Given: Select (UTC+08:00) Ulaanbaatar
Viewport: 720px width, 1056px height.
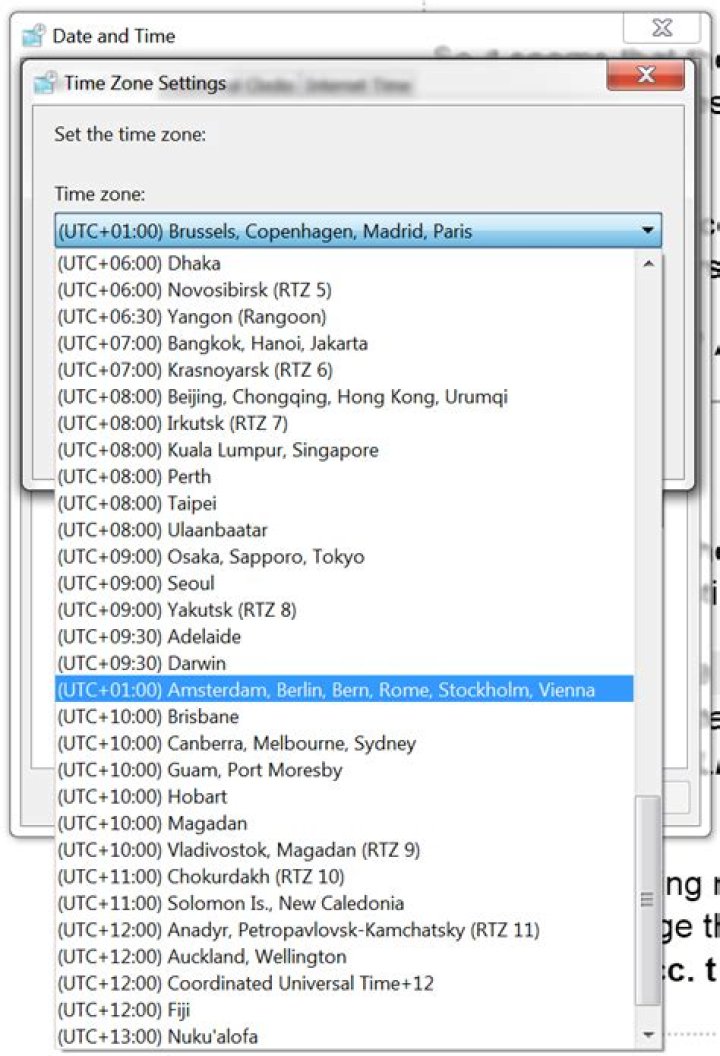Looking at the screenshot, I should coord(344,530).
